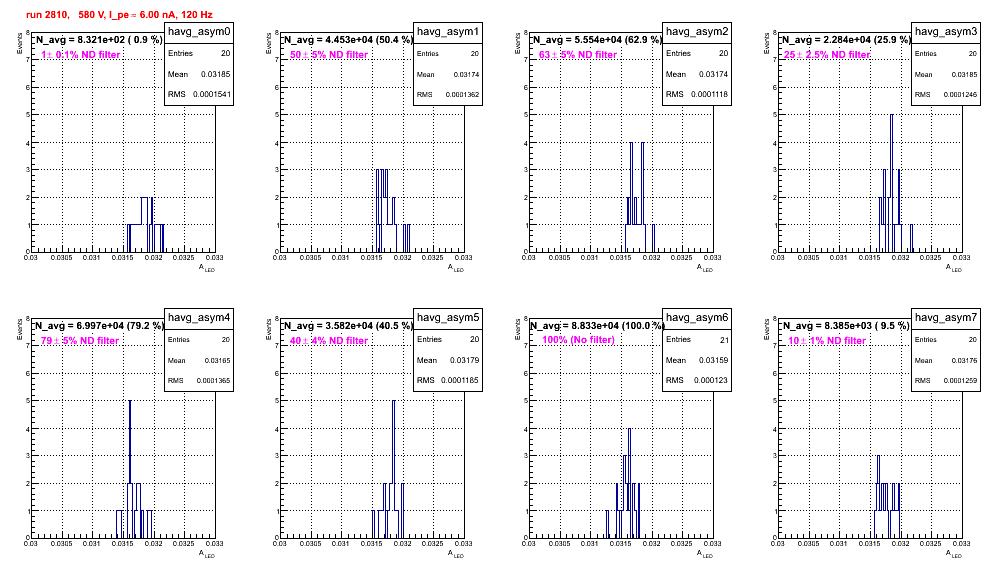
Task: Click the Mean 0.03185 row in havg_asym0
Action: tap(199, 74)
